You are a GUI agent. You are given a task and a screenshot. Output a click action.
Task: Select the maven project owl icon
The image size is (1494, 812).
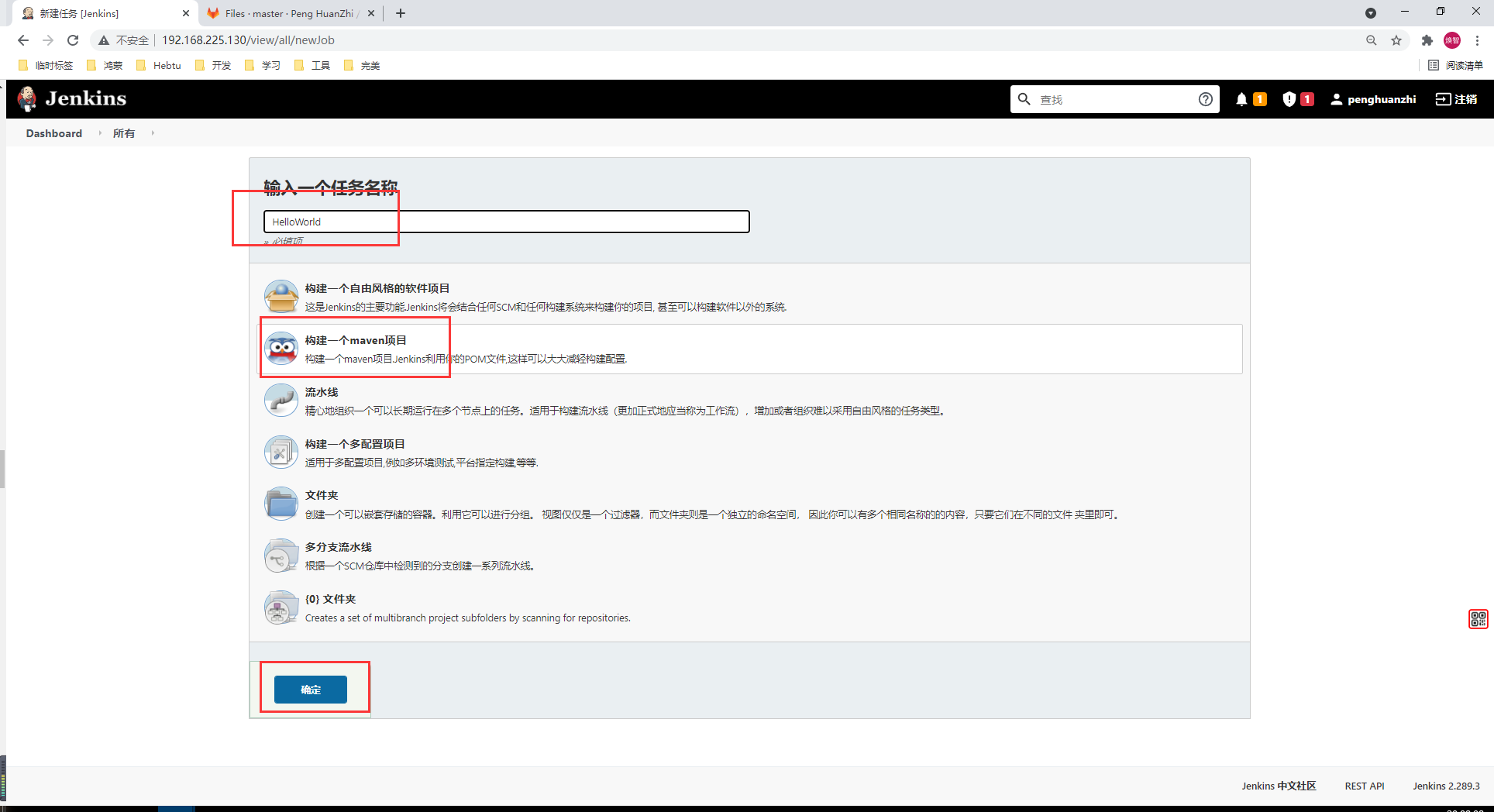click(x=281, y=349)
